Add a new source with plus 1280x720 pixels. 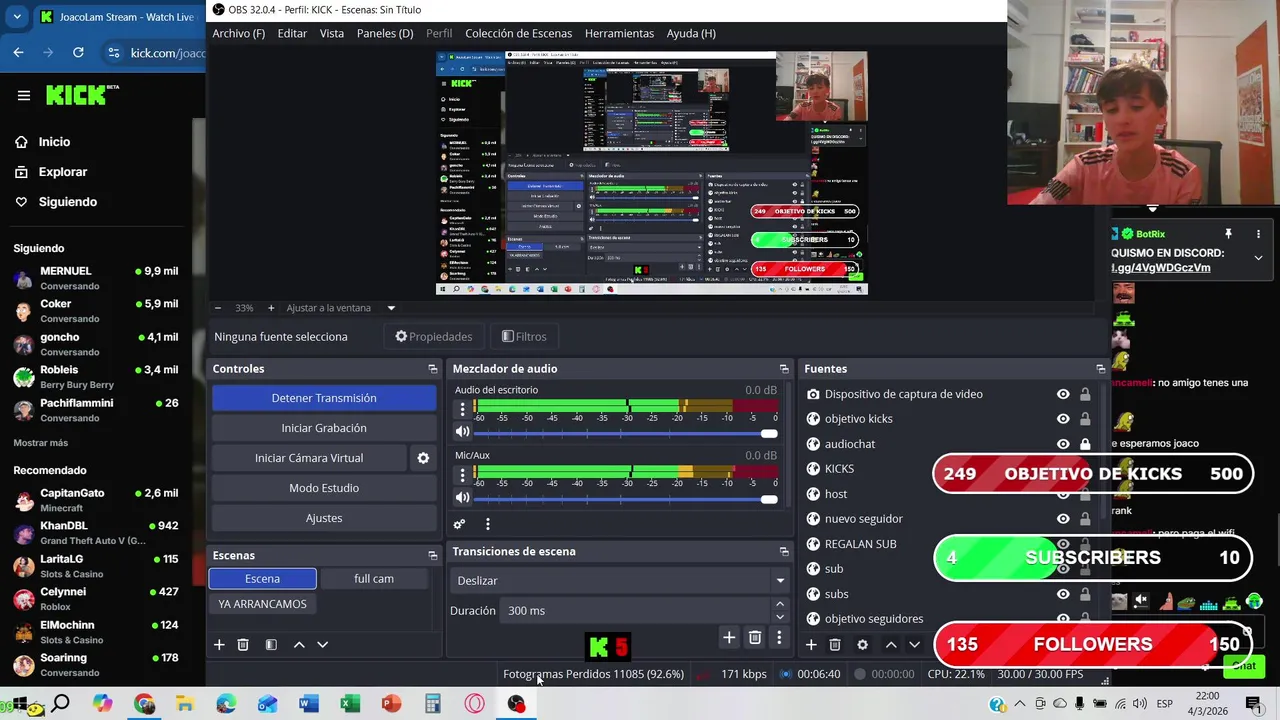point(811,645)
